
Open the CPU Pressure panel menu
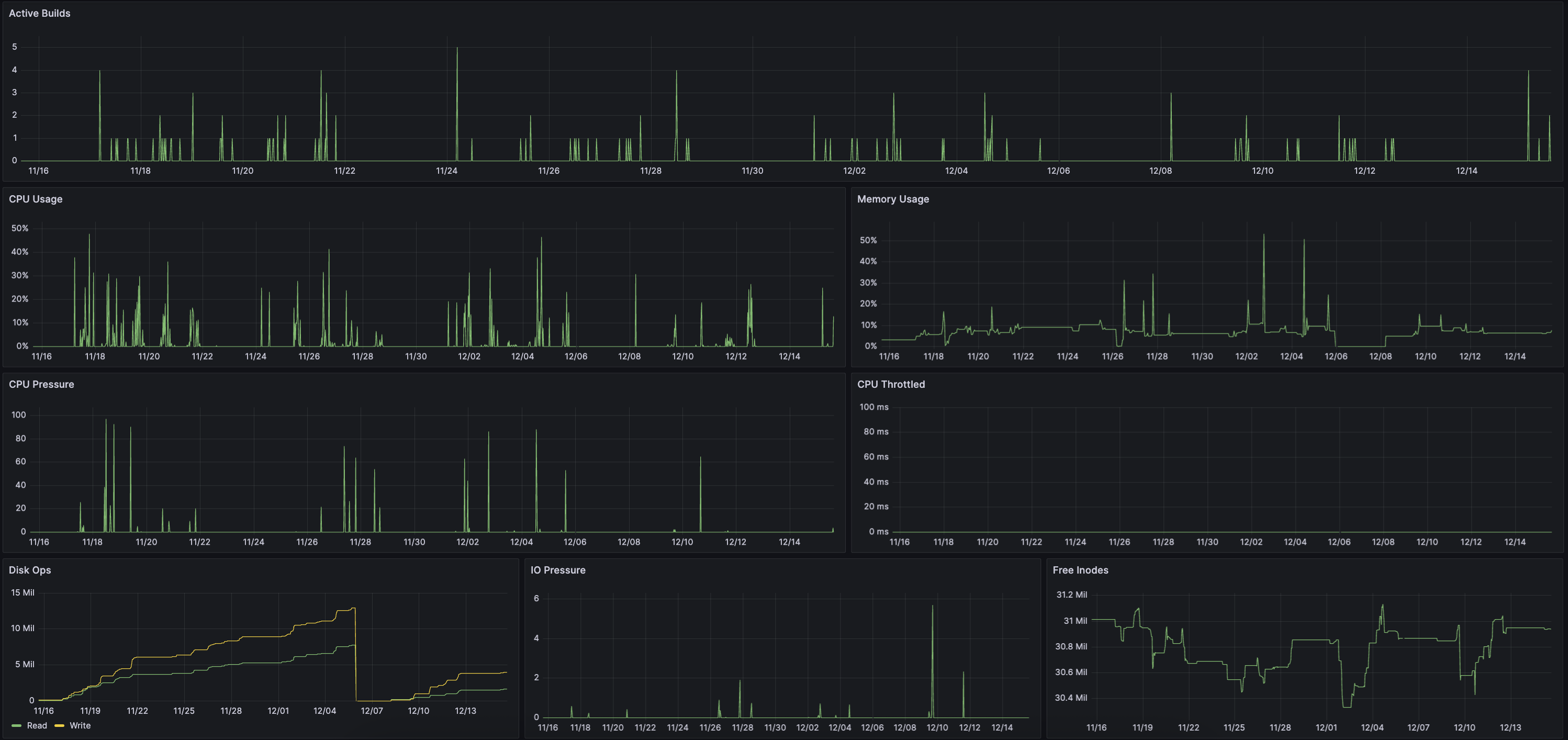click(x=41, y=384)
